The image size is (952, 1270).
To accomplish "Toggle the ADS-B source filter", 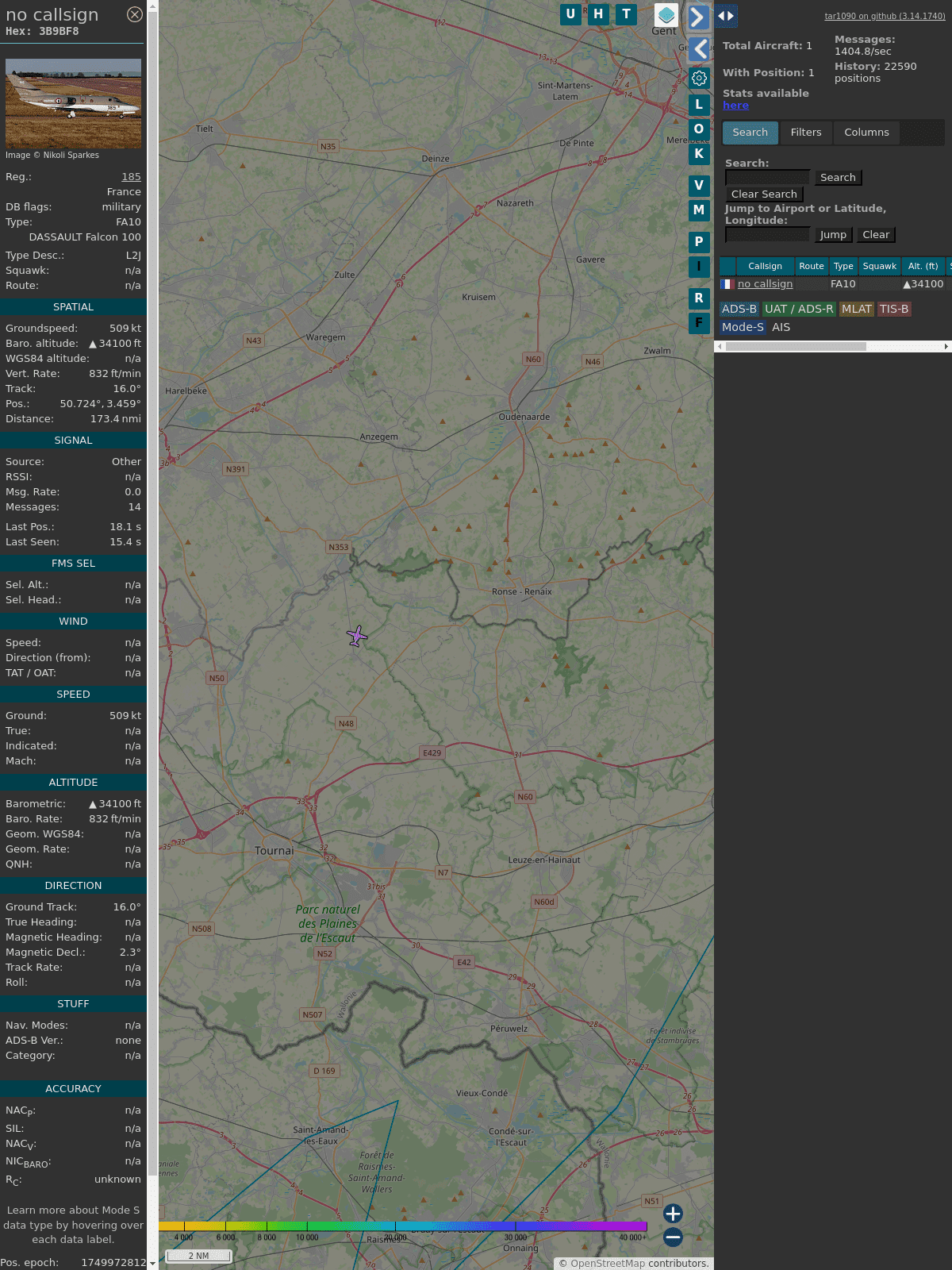I will point(739,309).
